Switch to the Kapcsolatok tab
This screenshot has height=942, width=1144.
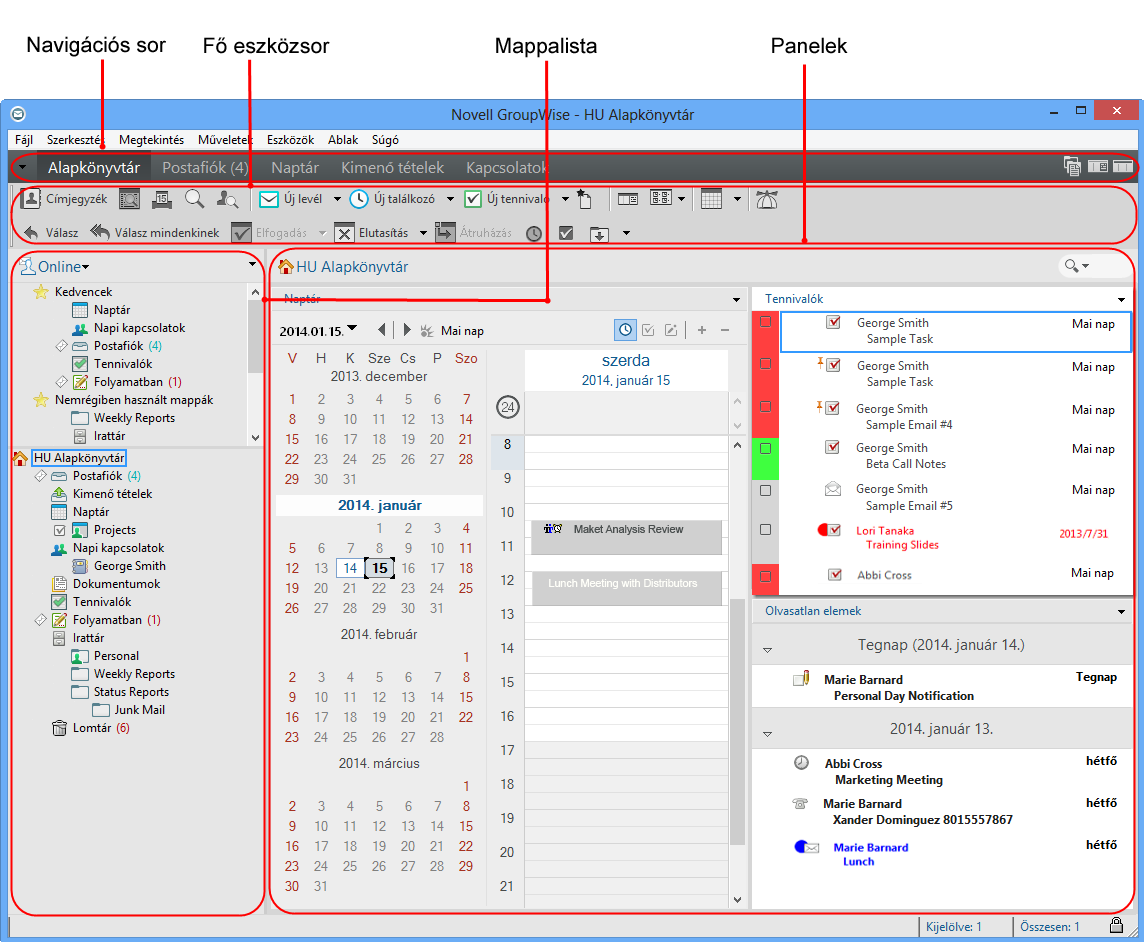click(x=506, y=167)
